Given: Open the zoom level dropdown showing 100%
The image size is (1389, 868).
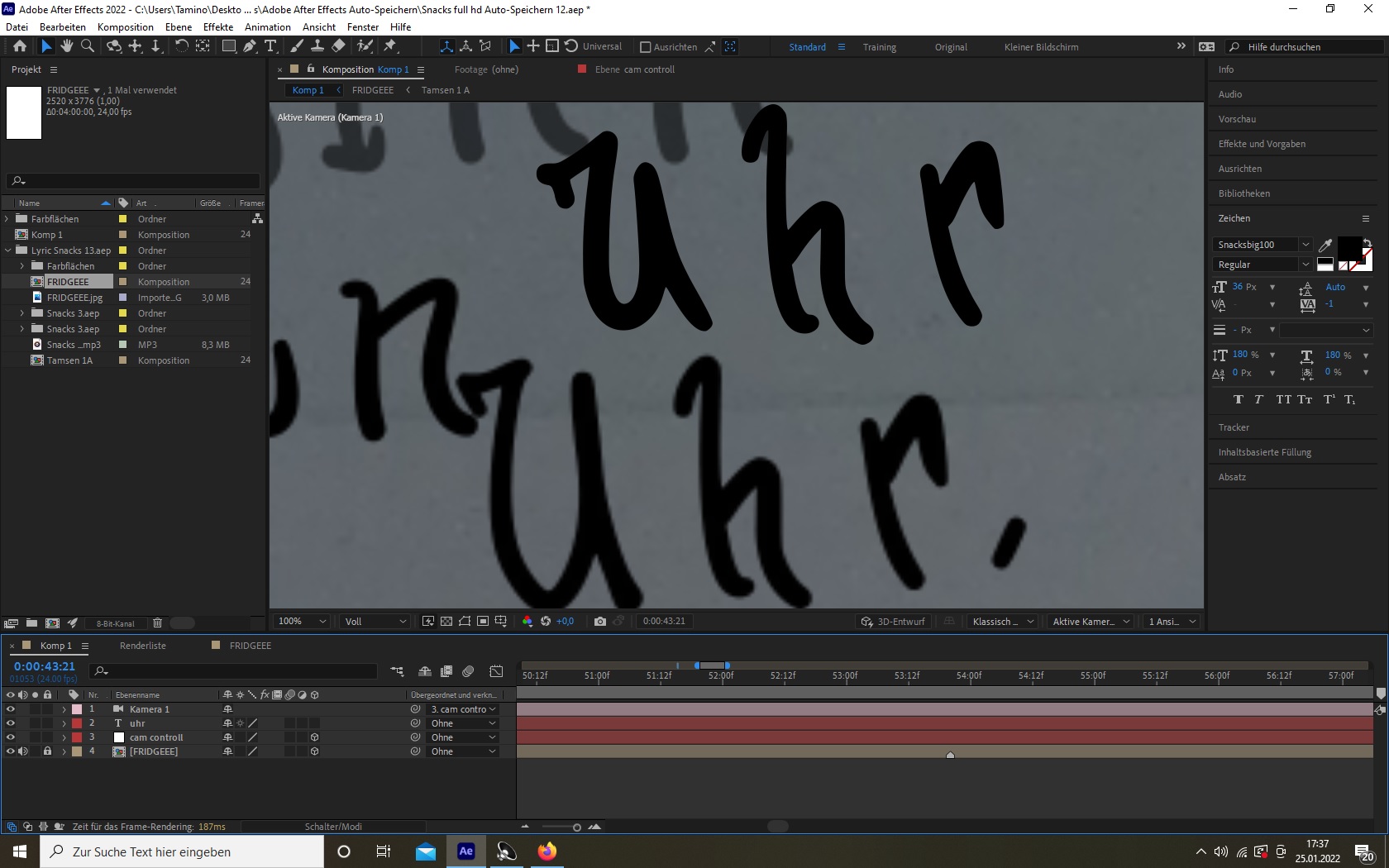Looking at the screenshot, I should [x=300, y=621].
